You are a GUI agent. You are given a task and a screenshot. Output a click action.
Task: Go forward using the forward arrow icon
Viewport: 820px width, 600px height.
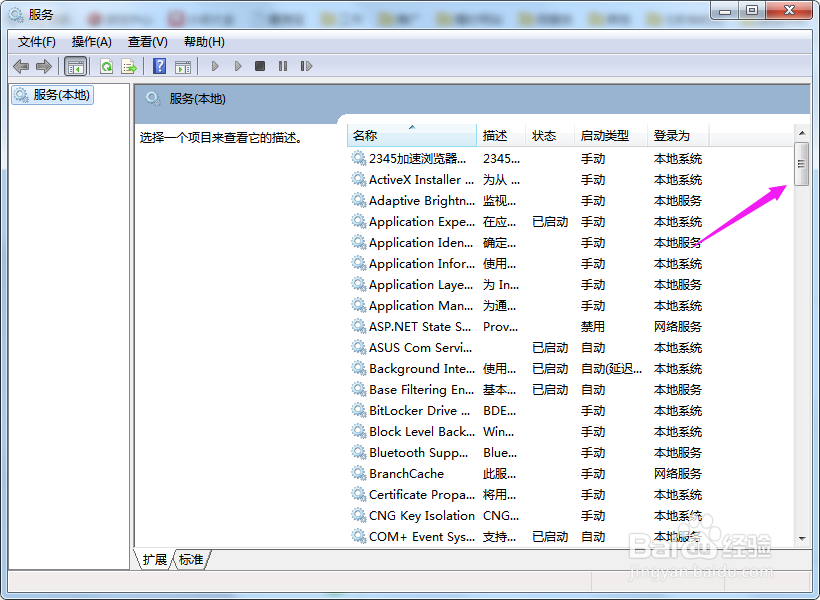tap(42, 66)
